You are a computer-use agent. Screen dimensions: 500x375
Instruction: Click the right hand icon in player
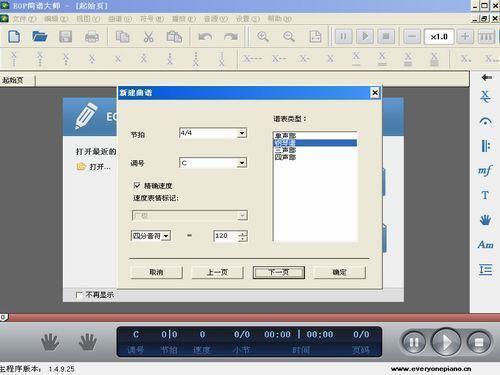(88, 342)
